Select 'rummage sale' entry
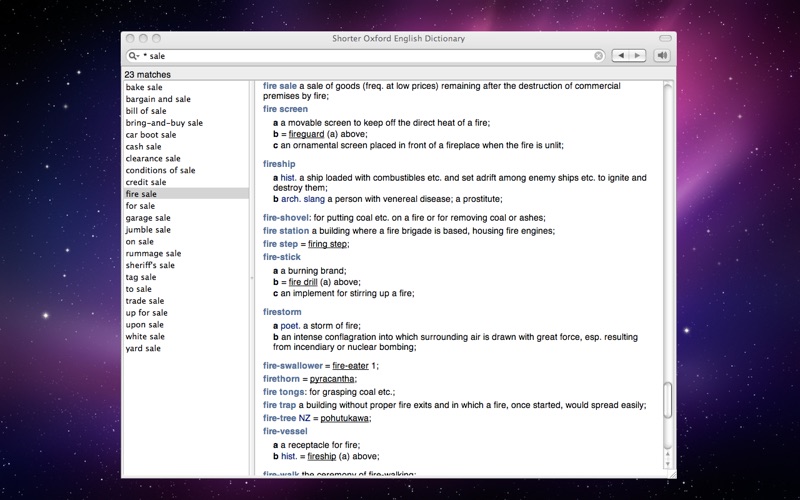Image resolution: width=800 pixels, height=500 pixels. coord(186,253)
